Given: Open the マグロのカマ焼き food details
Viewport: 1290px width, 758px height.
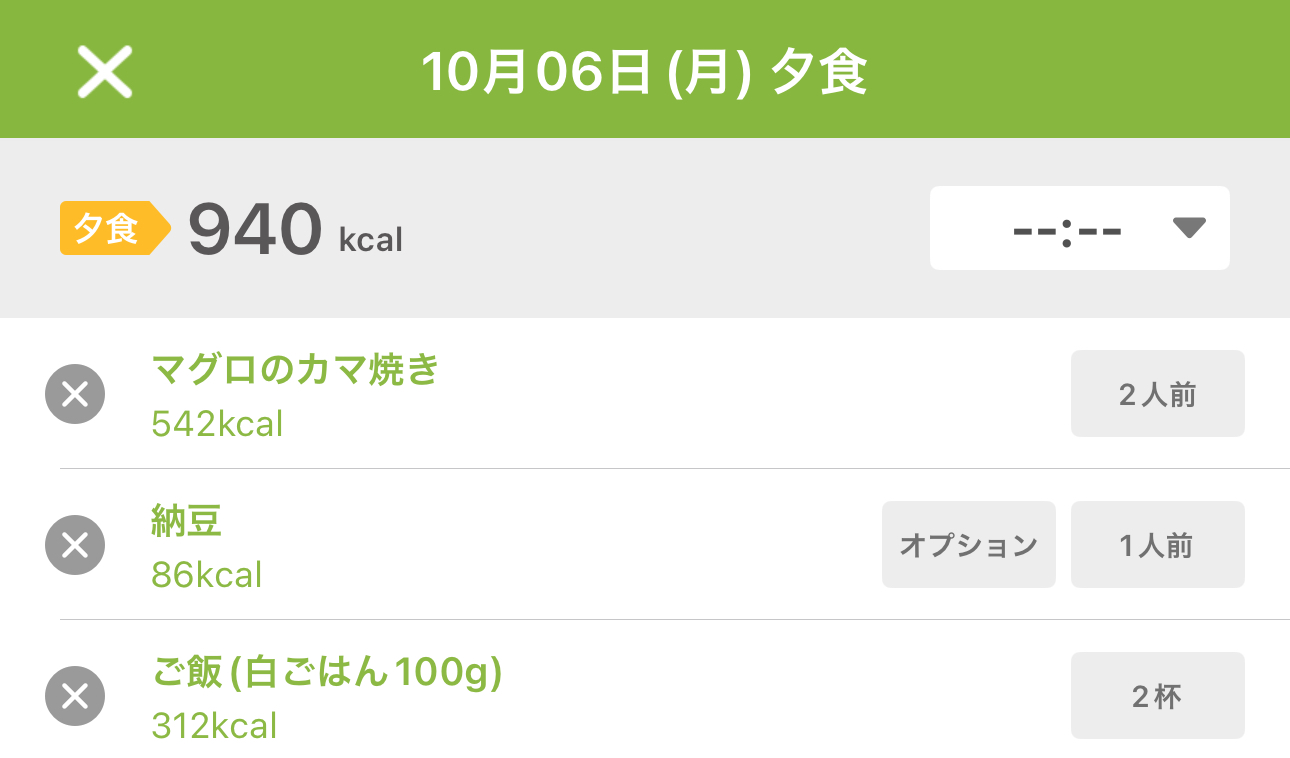Looking at the screenshot, I should (x=295, y=371).
